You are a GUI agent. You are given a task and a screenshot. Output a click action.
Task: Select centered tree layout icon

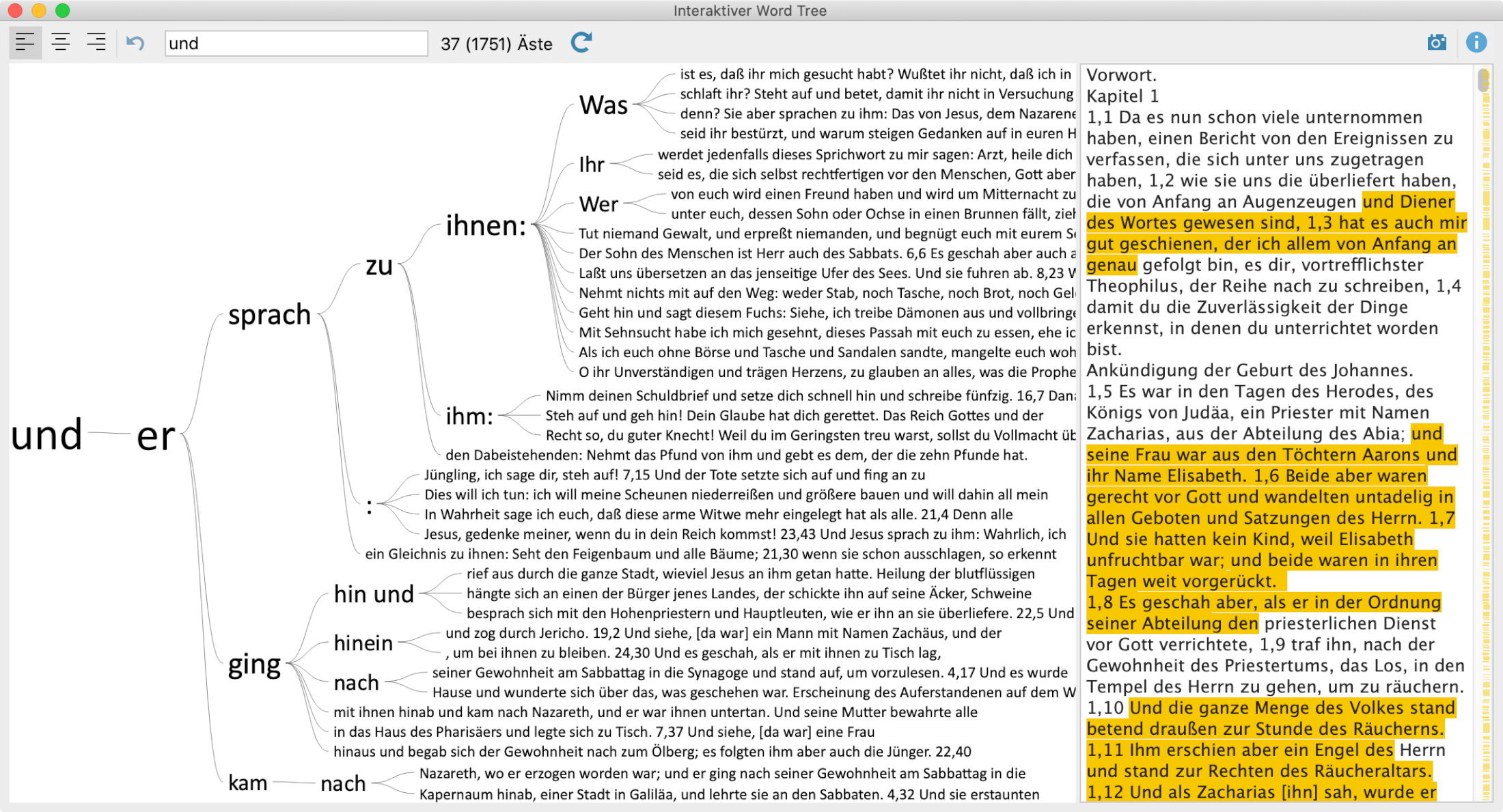tap(61, 42)
